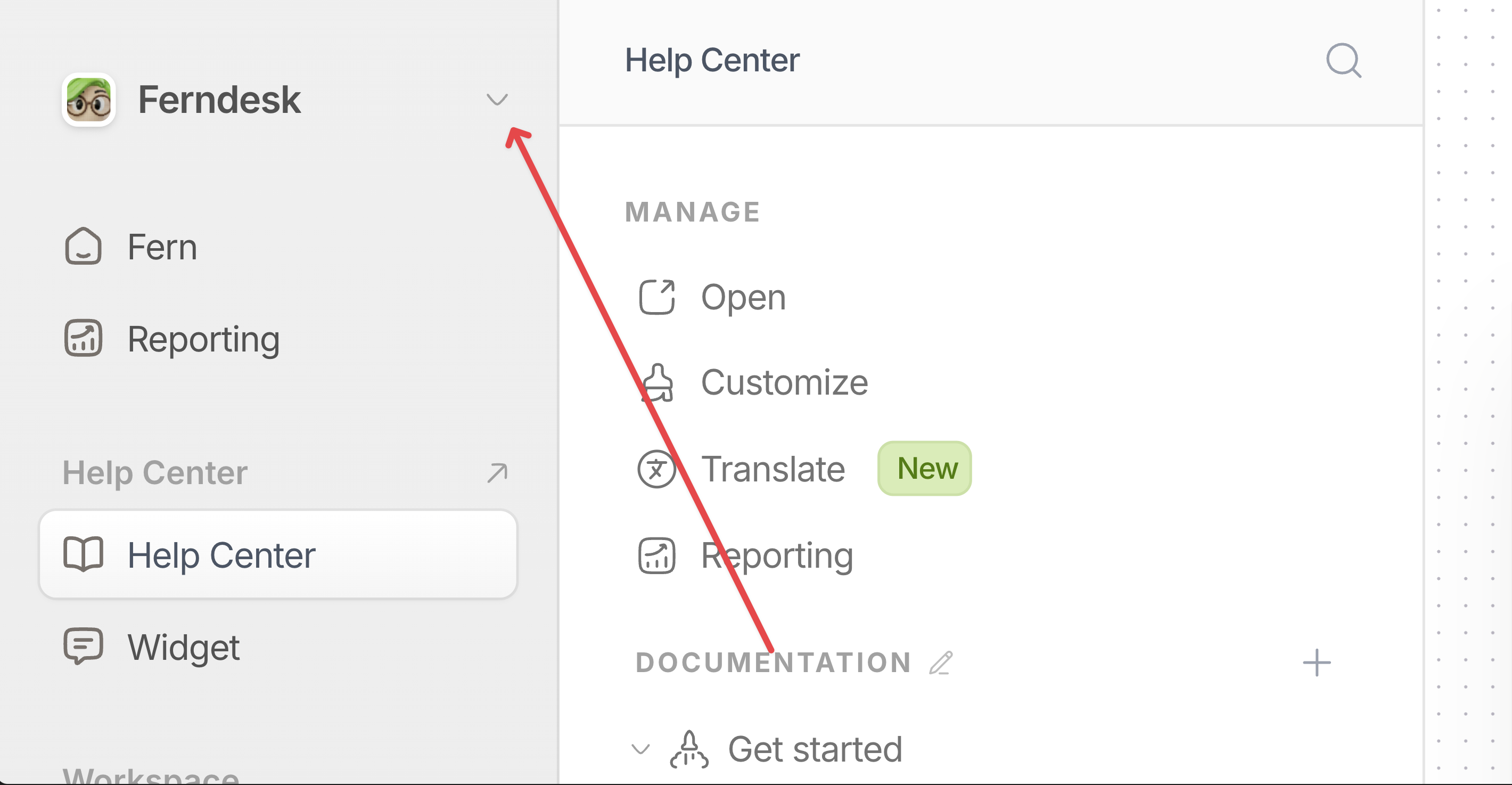
Task: Click the Fern home icon in sidebar
Action: click(84, 246)
